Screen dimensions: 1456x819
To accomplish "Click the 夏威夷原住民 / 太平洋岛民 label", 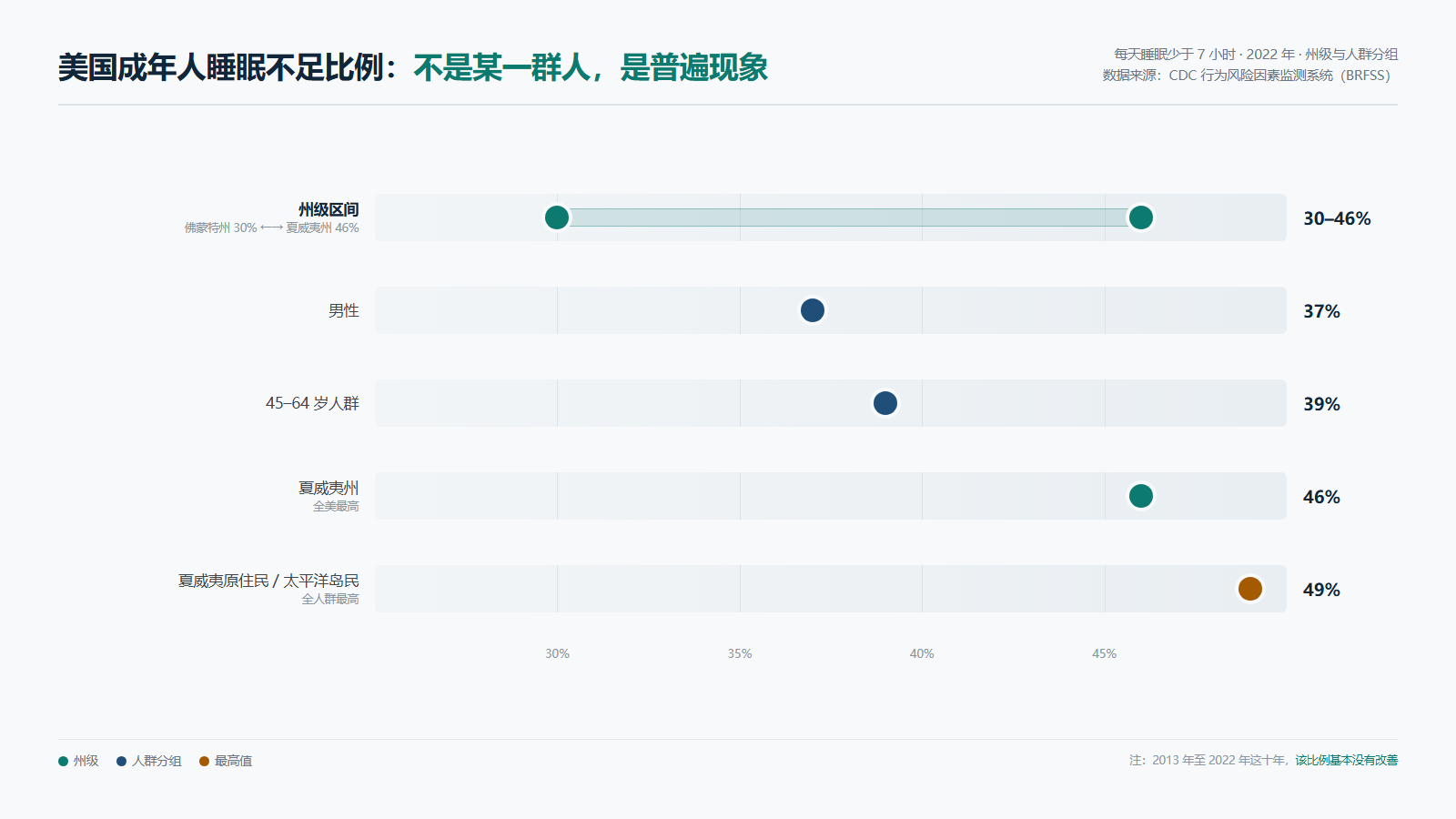I will coord(268,581).
